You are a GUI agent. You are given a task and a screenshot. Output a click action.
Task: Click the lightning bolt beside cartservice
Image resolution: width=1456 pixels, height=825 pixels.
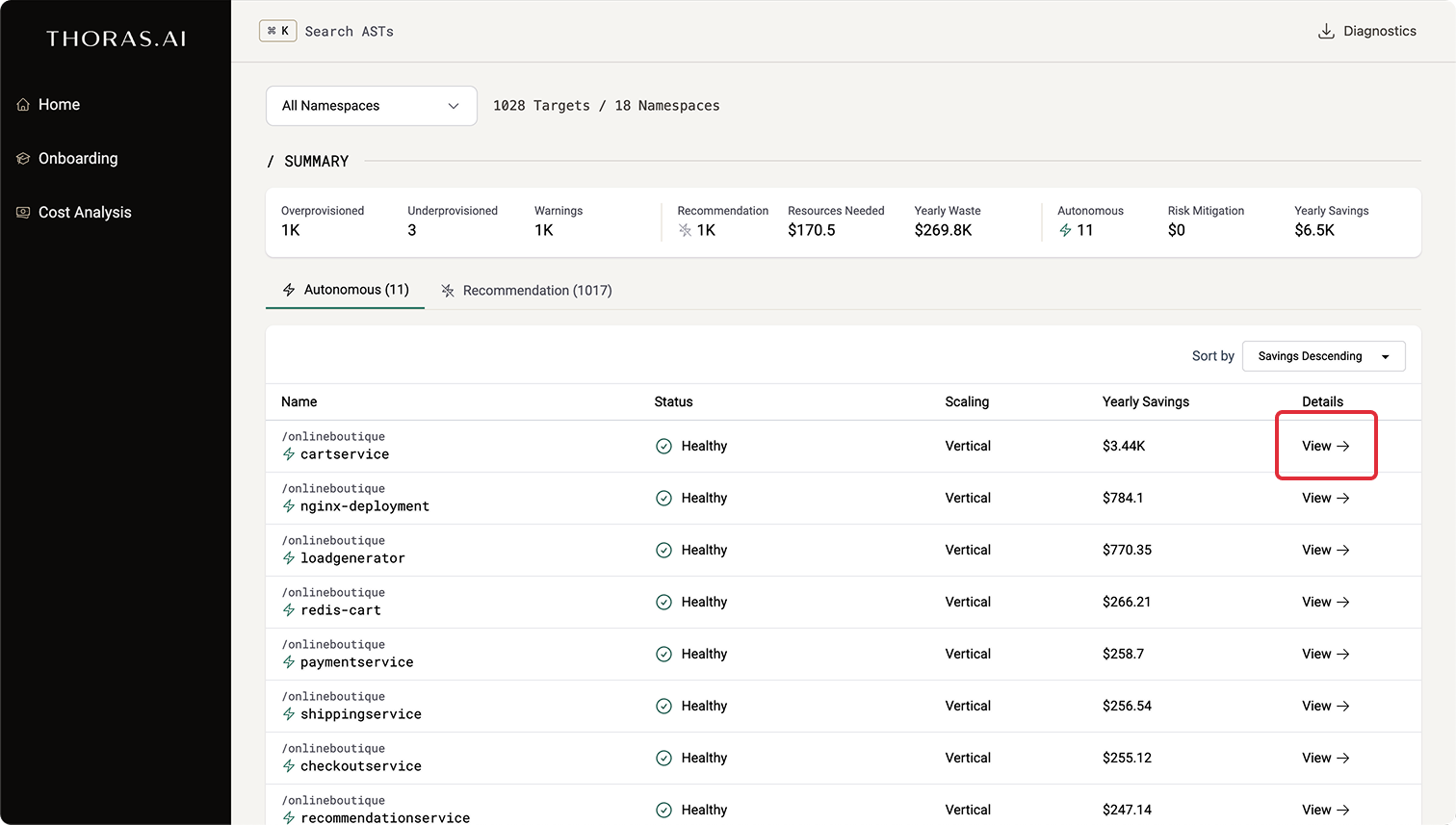point(289,454)
